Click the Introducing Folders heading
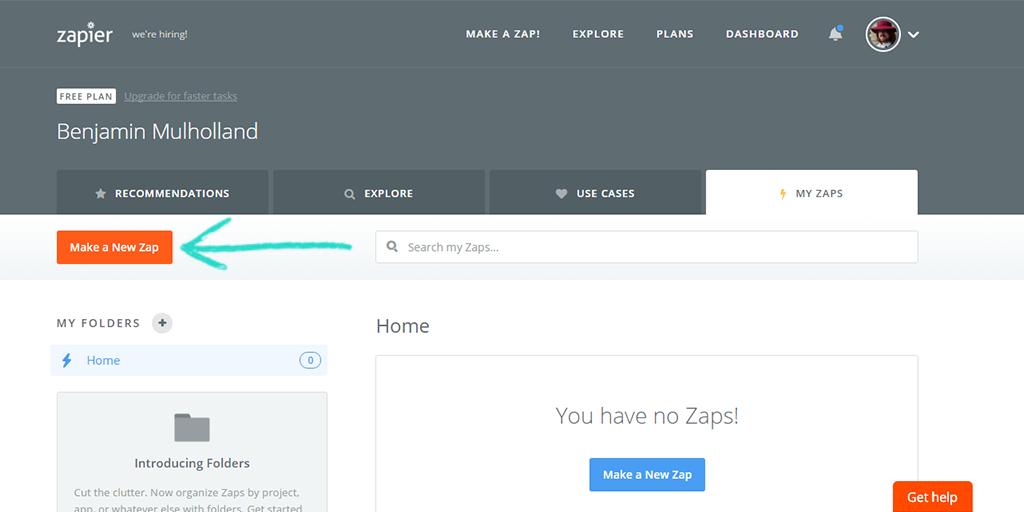Viewport: 1024px width, 512px height. click(x=192, y=464)
